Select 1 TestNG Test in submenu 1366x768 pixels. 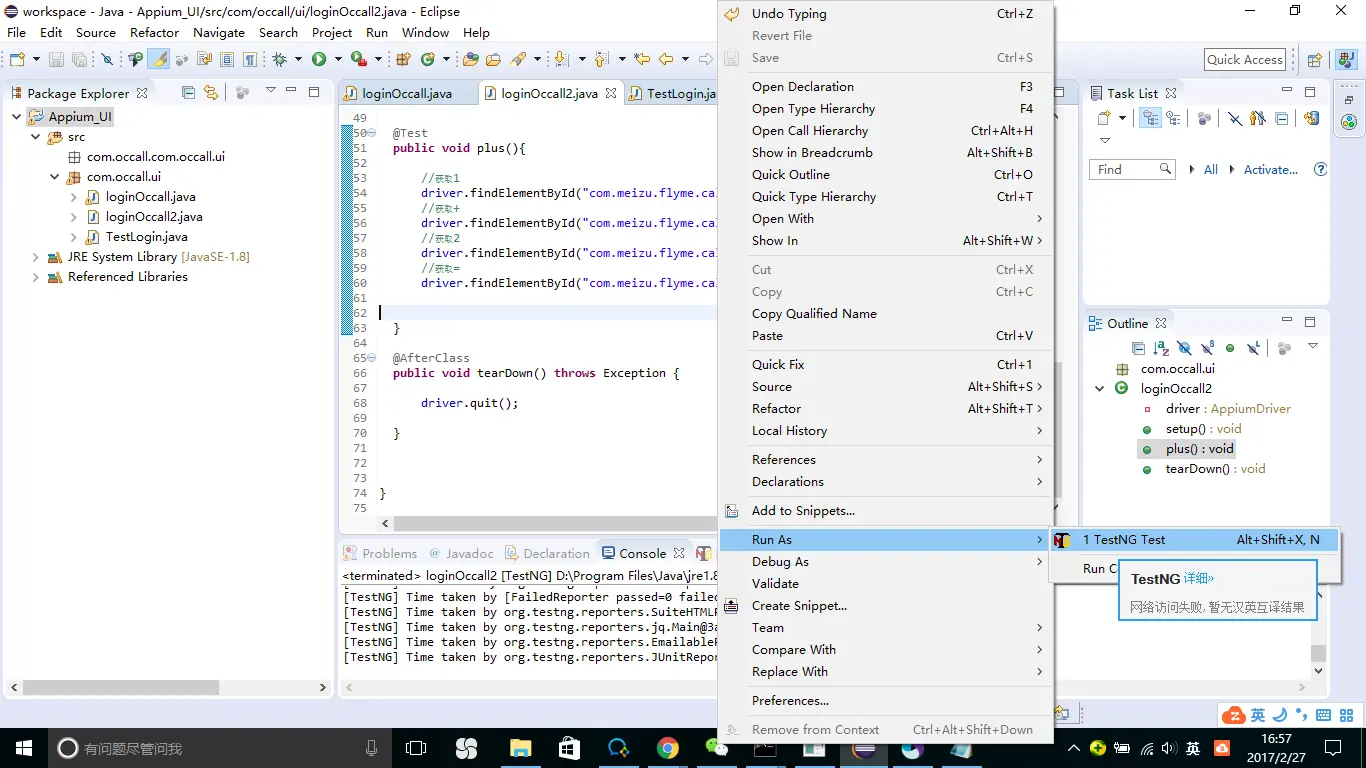1194,540
